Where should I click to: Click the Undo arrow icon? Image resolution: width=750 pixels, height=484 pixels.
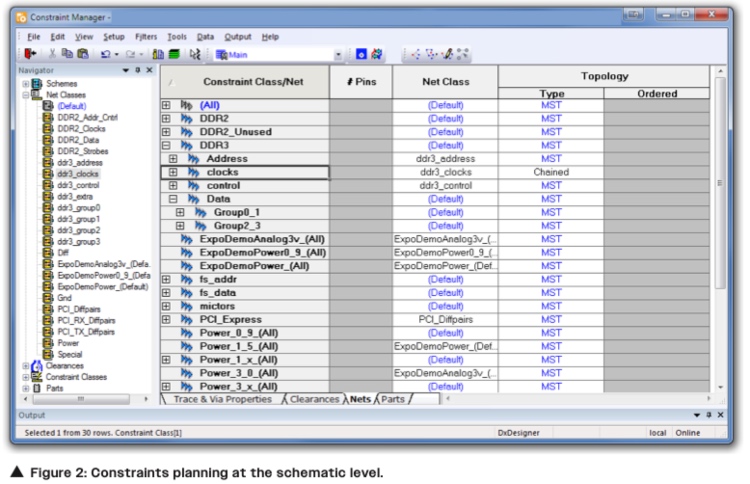(x=105, y=54)
